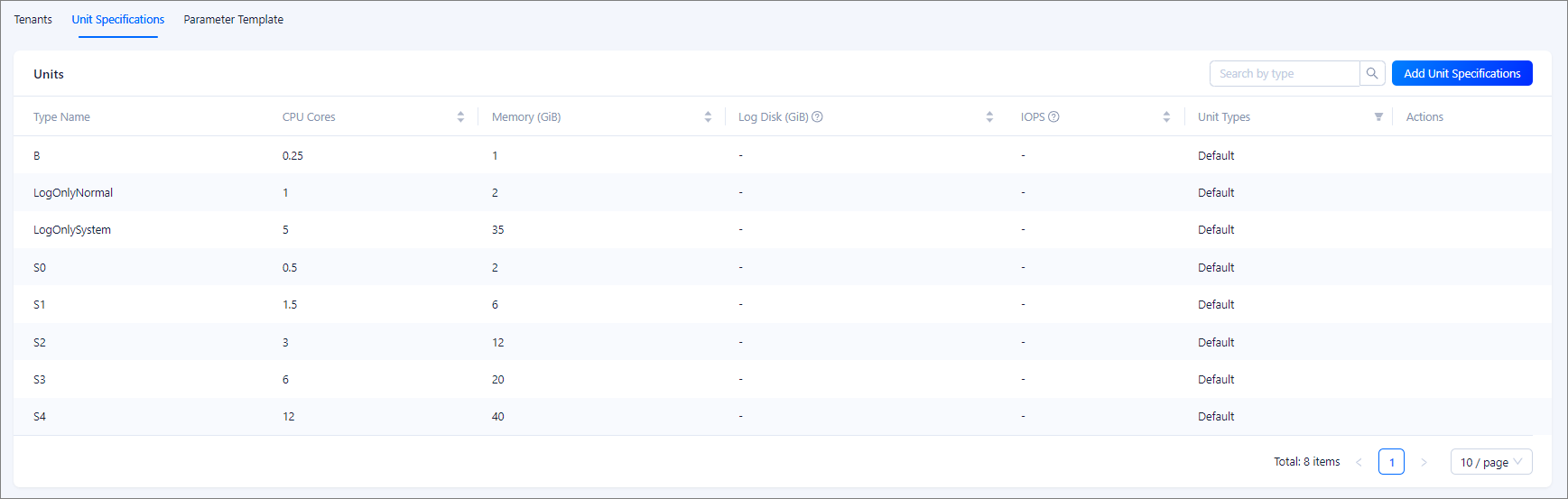Click the LogOnlySystem row name
The image size is (1568, 499).
[72, 230]
